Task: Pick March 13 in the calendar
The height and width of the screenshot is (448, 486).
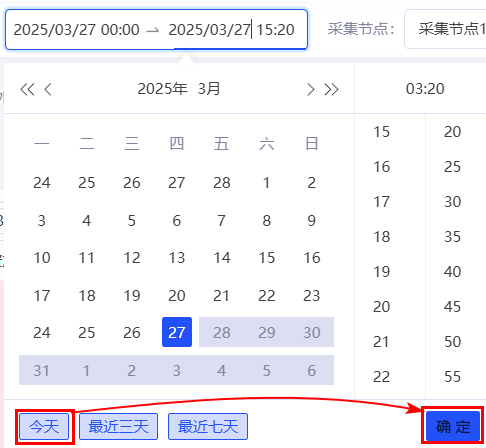Action: click(177, 258)
